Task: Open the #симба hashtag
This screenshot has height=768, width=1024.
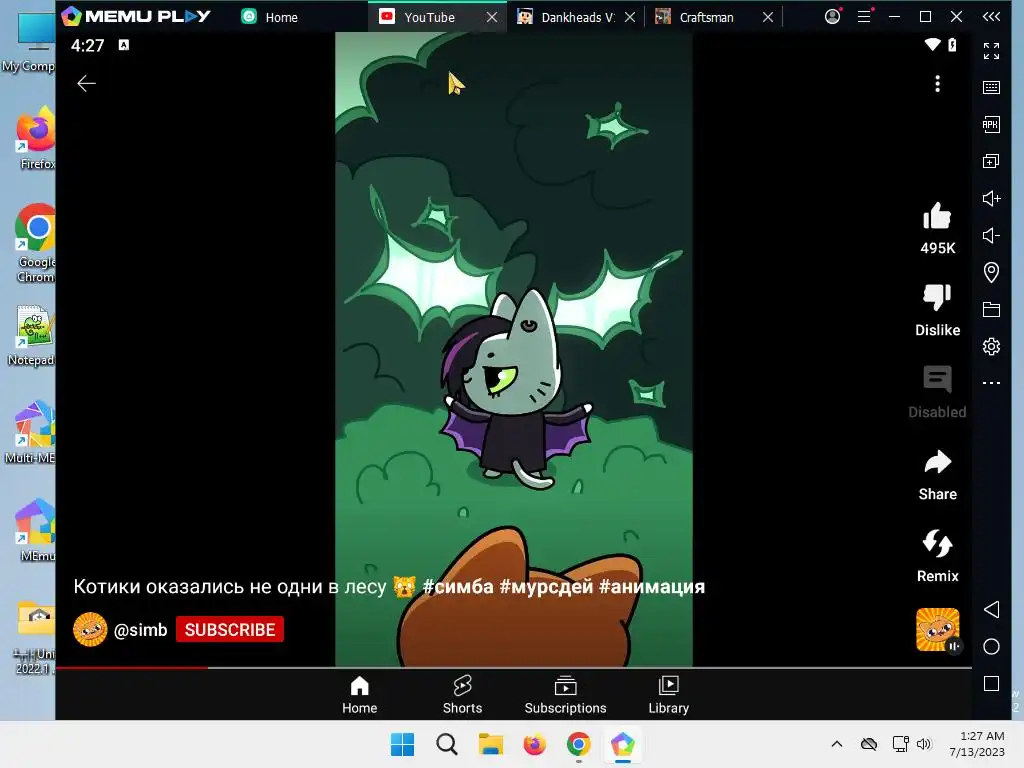Action: point(458,586)
